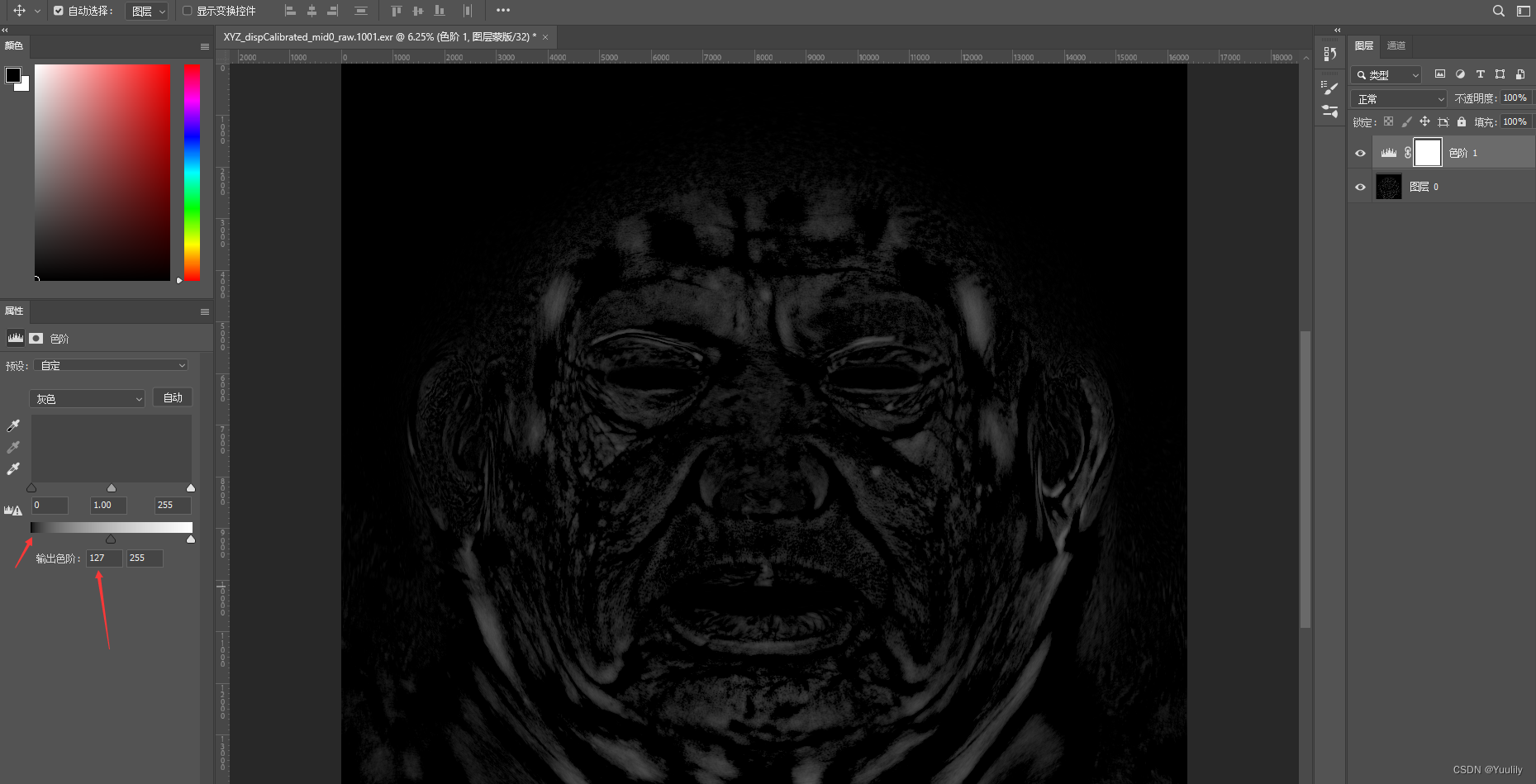Click the rainbow hue slider strip
This screenshot has width=1536, height=784.
point(192,172)
